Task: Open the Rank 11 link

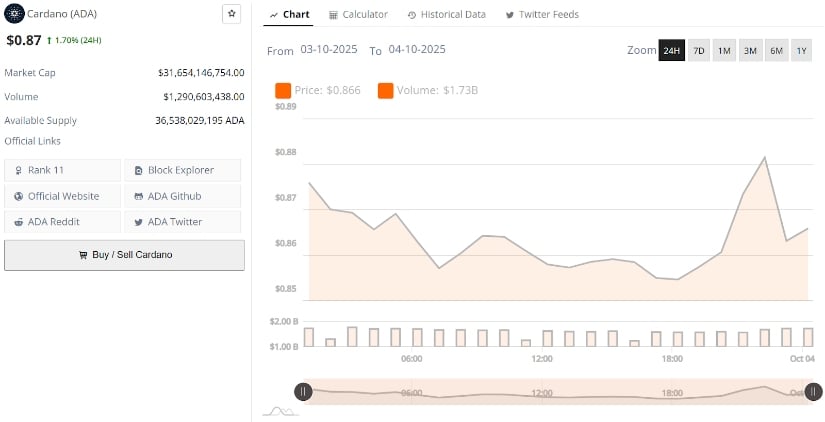Action: pyautogui.click(x=63, y=170)
